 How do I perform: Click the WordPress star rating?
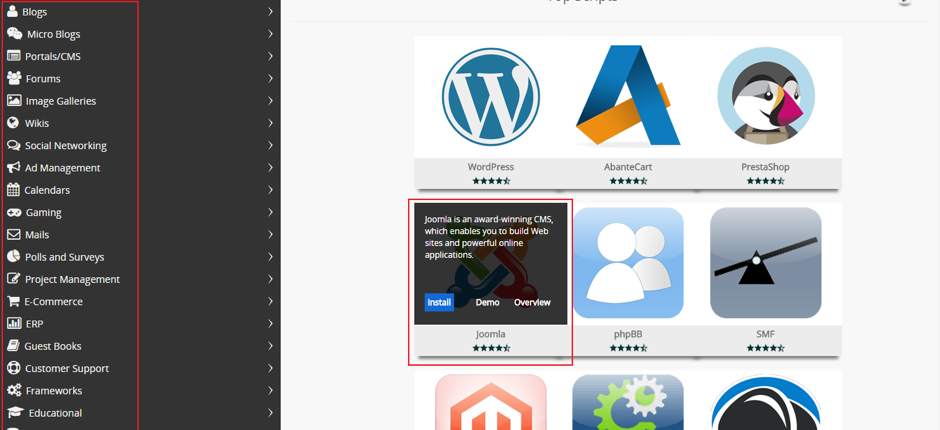491,181
